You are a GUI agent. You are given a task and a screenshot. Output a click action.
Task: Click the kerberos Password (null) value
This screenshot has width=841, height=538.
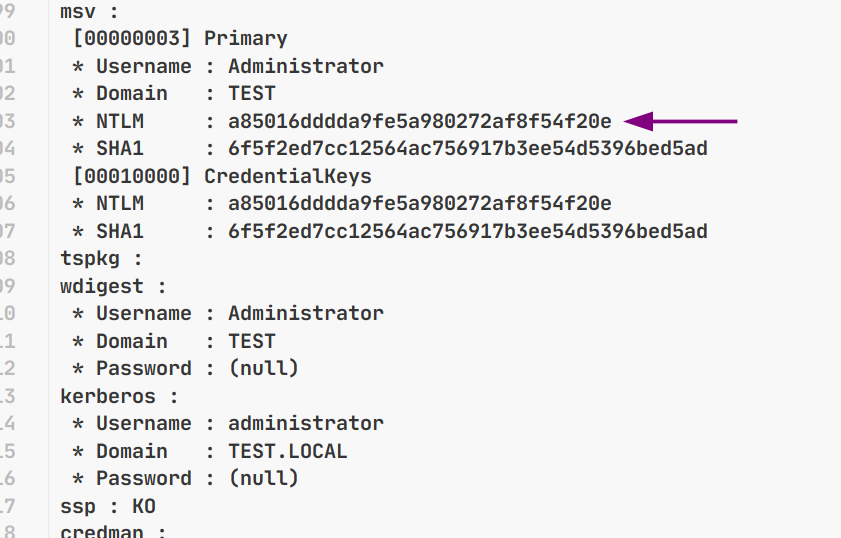click(263, 478)
